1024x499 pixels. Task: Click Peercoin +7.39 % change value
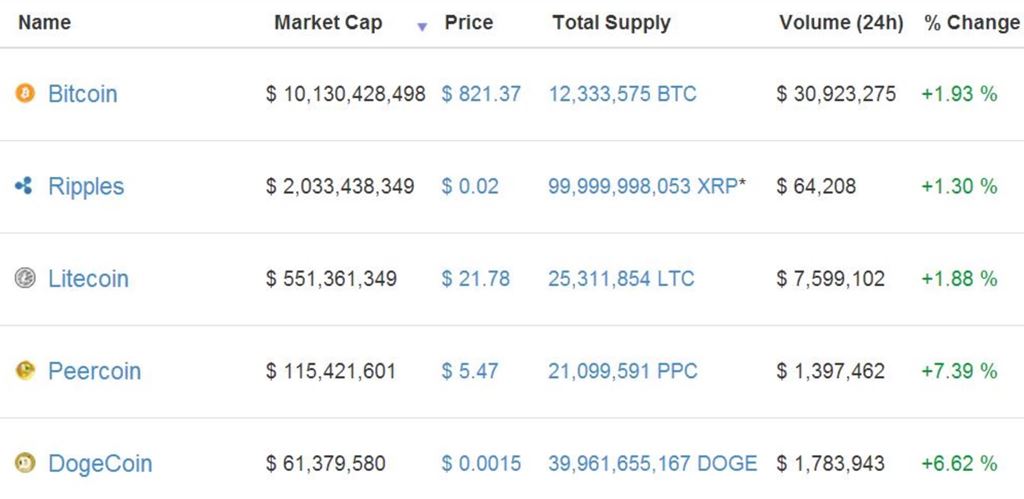tap(959, 371)
